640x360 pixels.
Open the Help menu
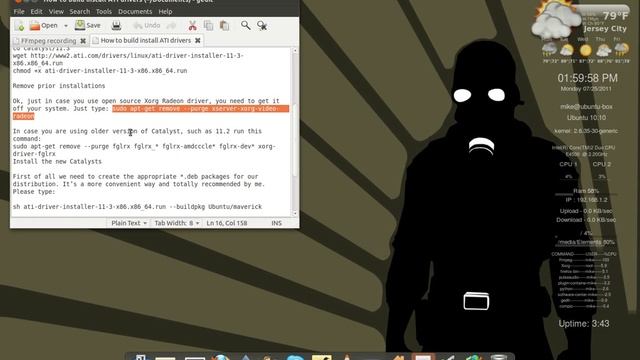[165, 11]
